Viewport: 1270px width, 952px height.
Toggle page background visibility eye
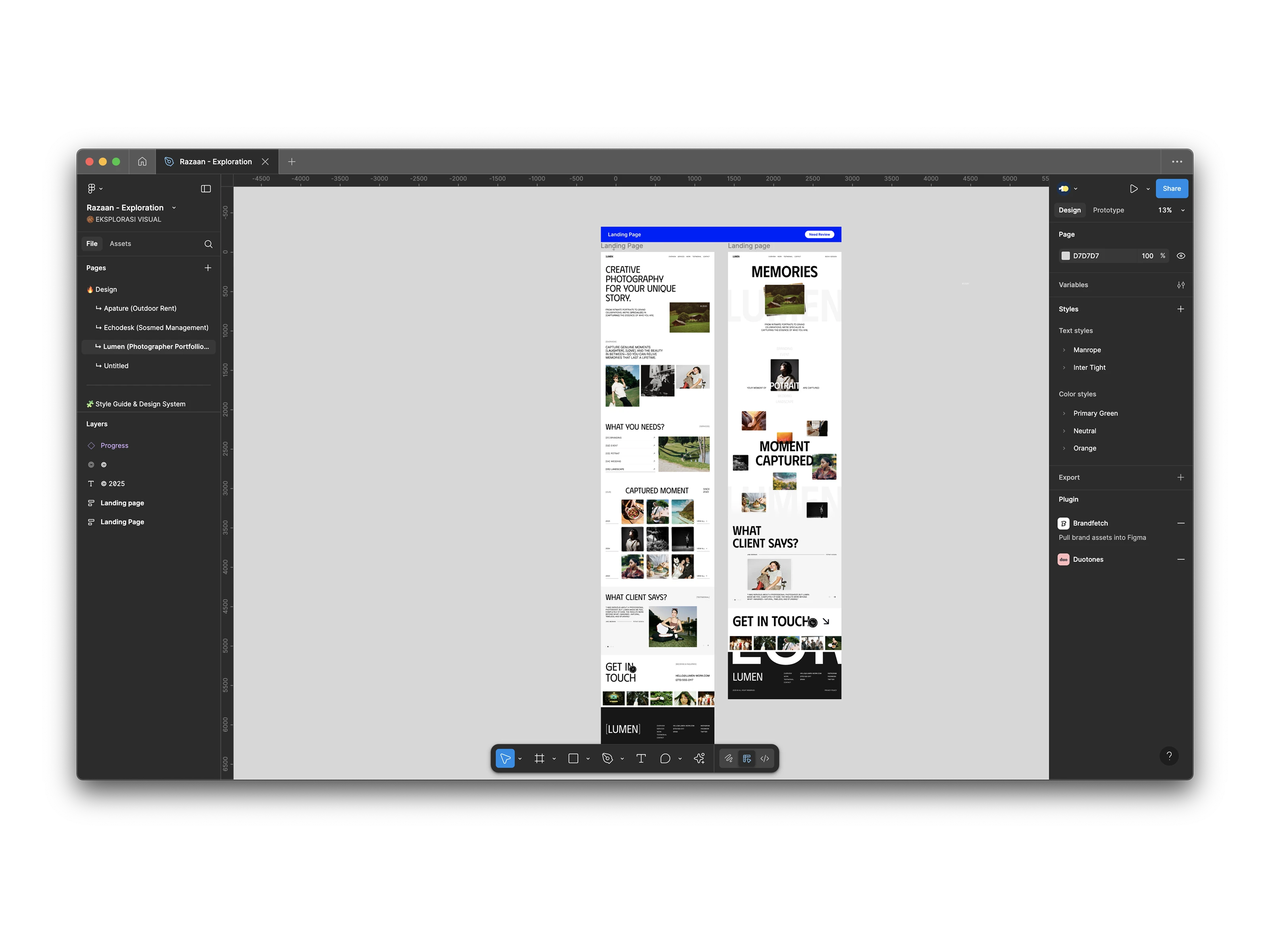1180,256
